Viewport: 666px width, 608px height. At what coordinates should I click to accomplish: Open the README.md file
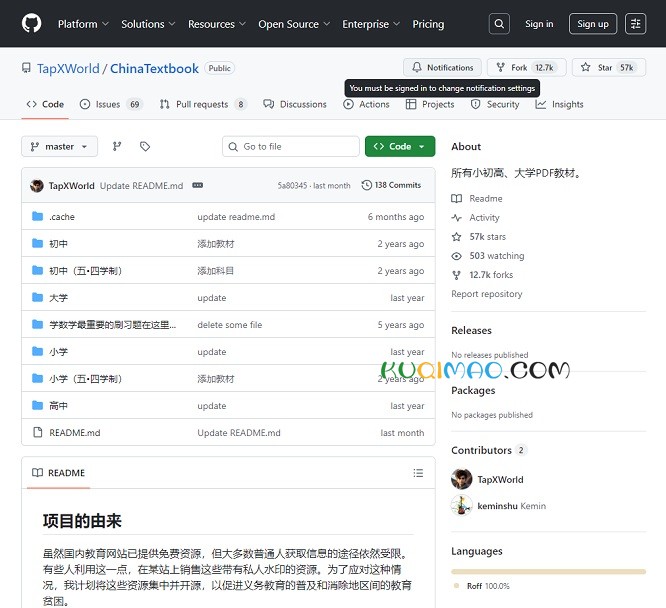pyautogui.click(x=75, y=433)
